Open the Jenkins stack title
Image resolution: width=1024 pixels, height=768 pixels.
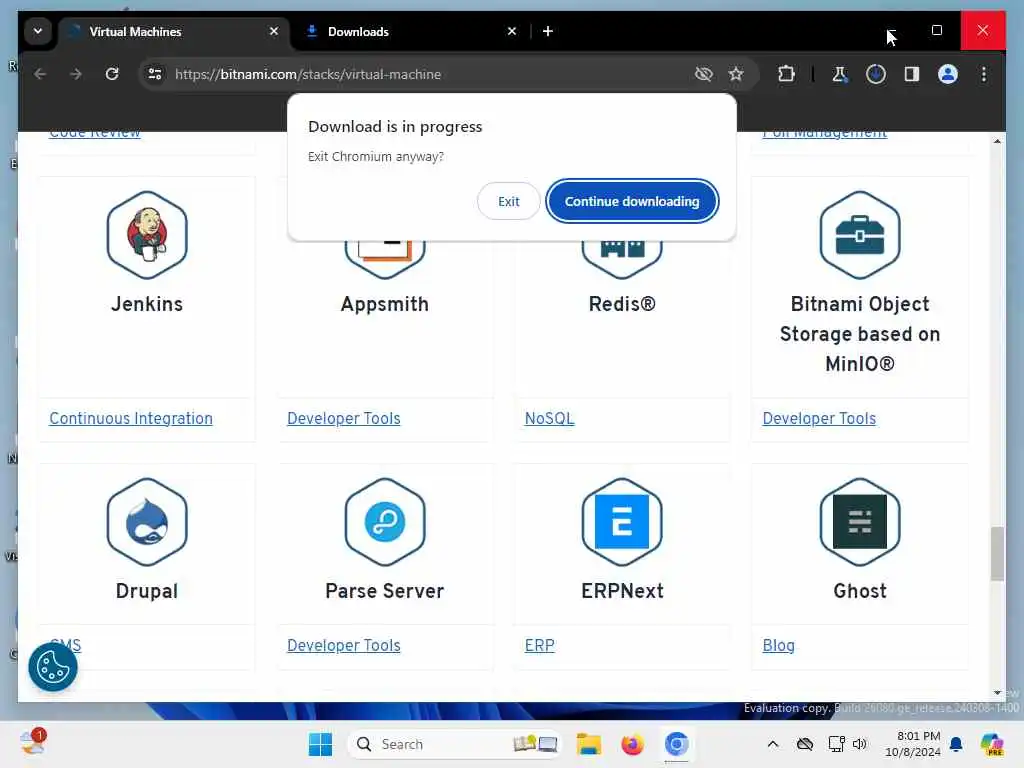[x=147, y=304]
